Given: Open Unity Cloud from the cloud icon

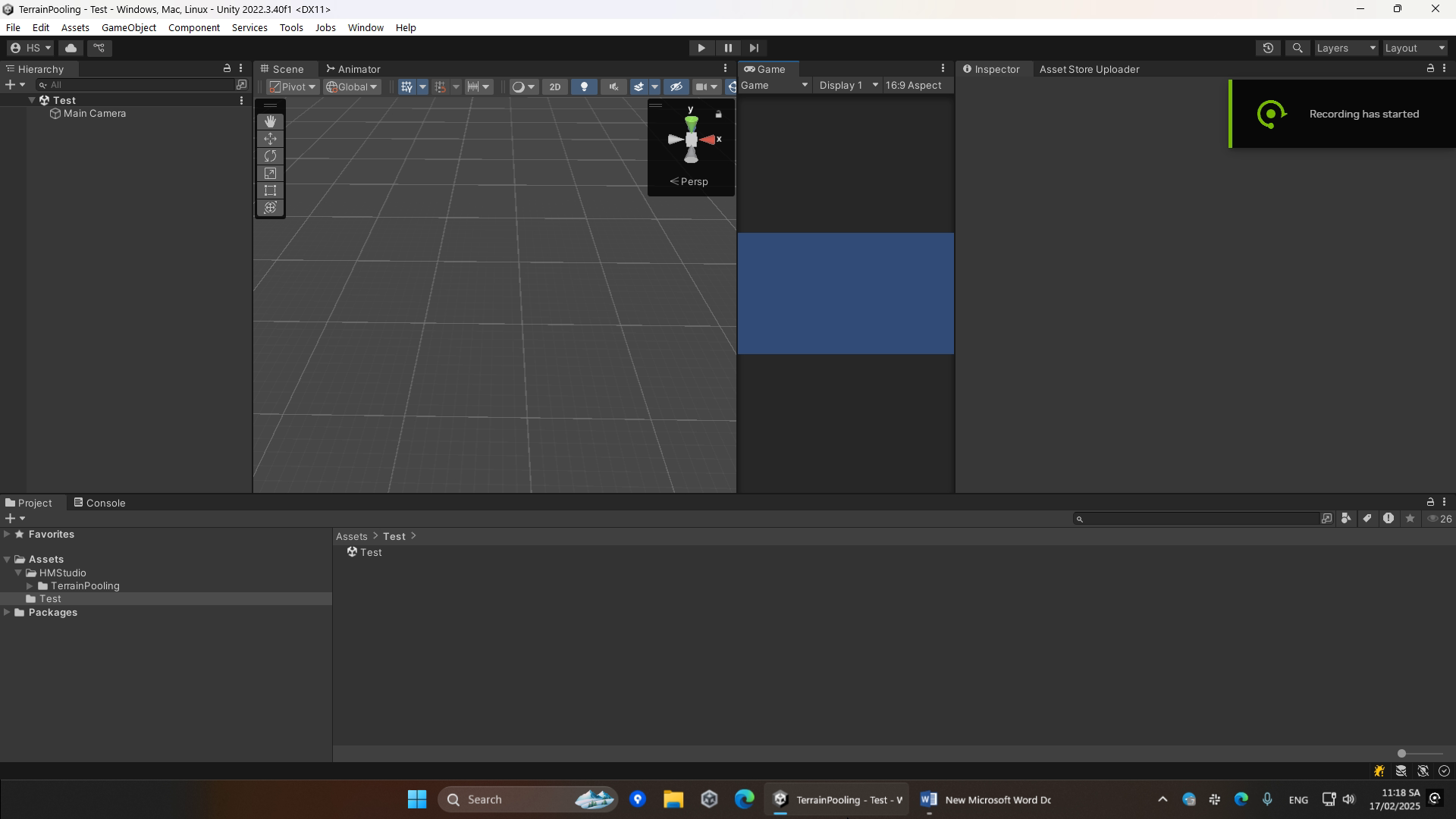Looking at the screenshot, I should coord(71,48).
